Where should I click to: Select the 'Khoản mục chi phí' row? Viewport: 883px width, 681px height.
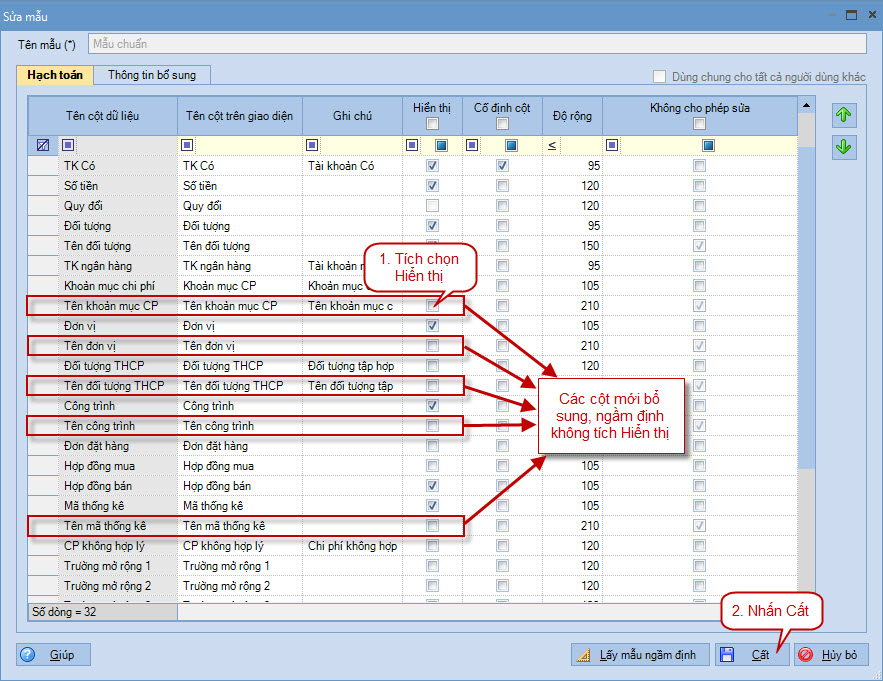pos(412,286)
